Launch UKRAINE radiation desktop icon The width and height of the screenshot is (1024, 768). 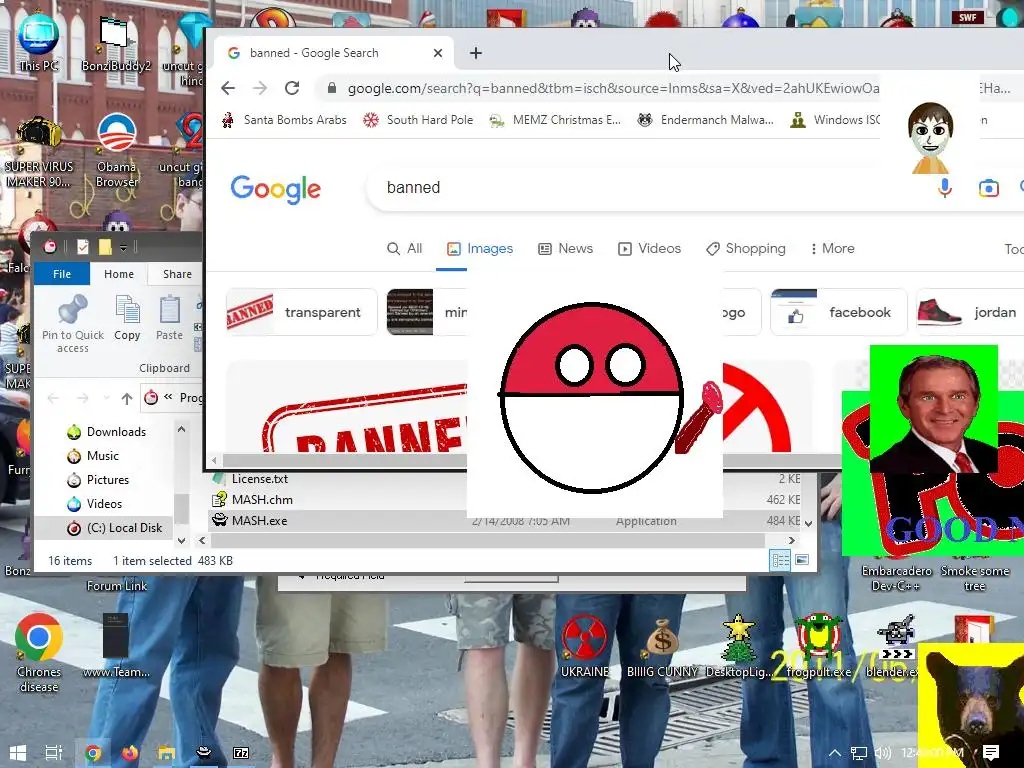584,647
